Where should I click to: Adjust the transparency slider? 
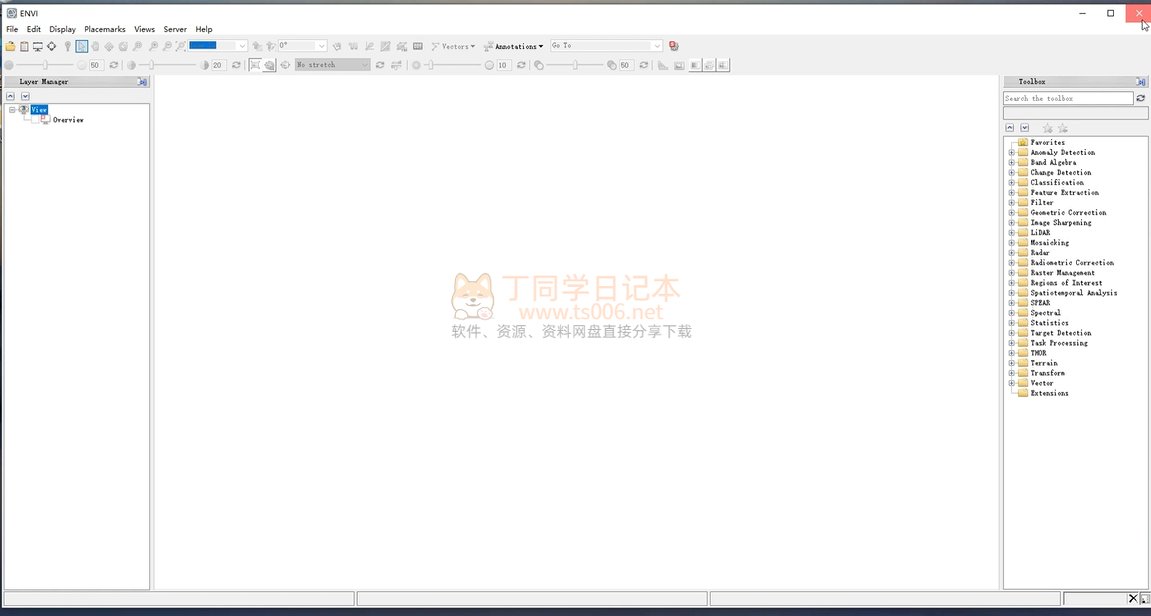[x=575, y=65]
